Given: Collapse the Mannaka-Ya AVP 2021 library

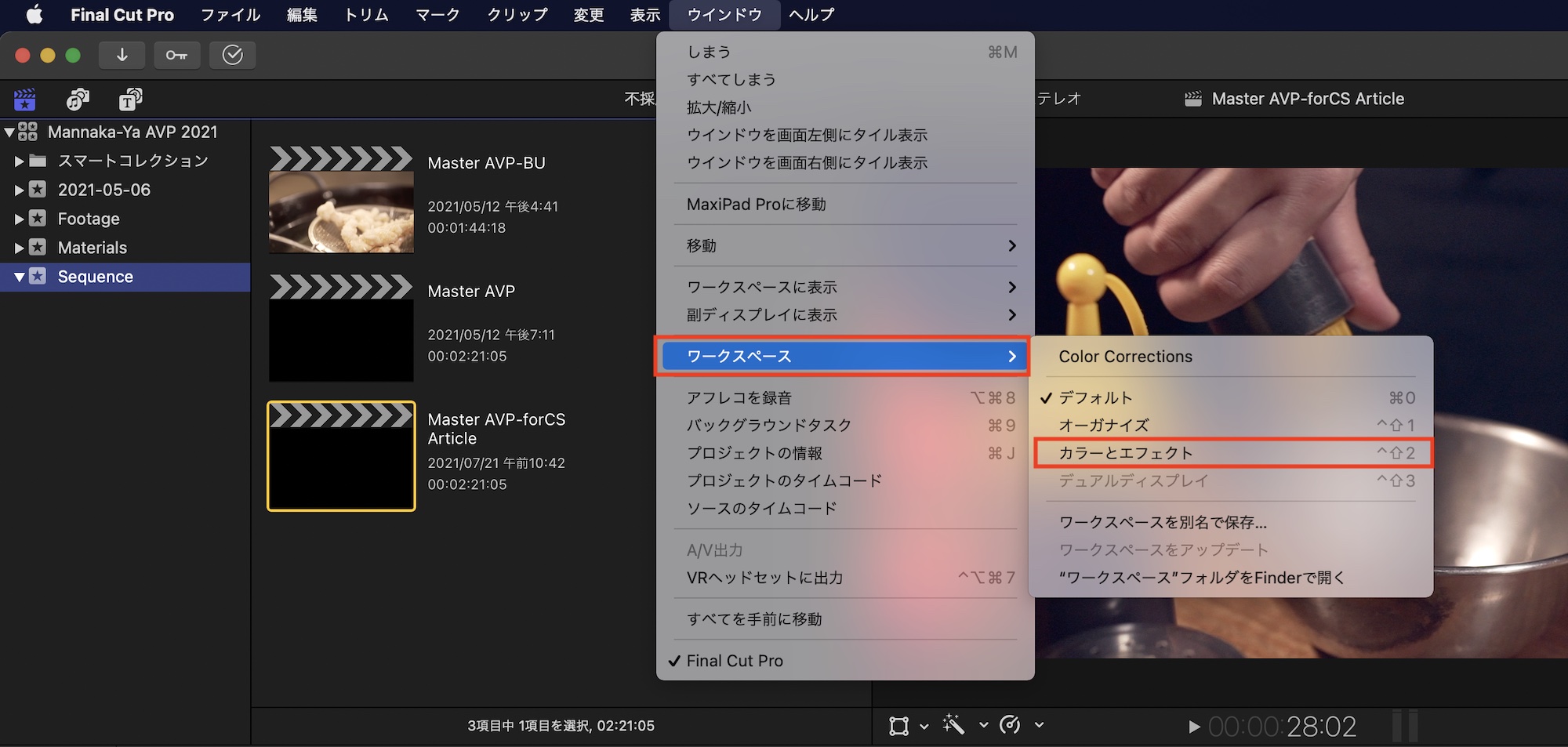Looking at the screenshot, I should tap(9, 132).
